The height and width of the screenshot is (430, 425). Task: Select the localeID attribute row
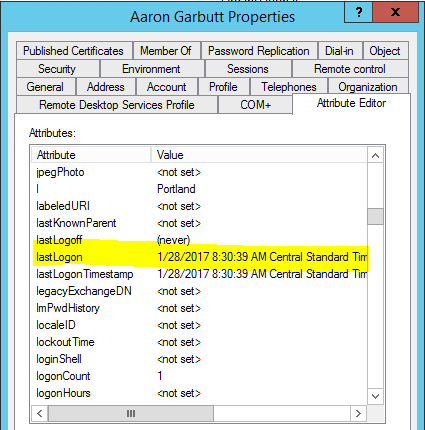(199, 325)
